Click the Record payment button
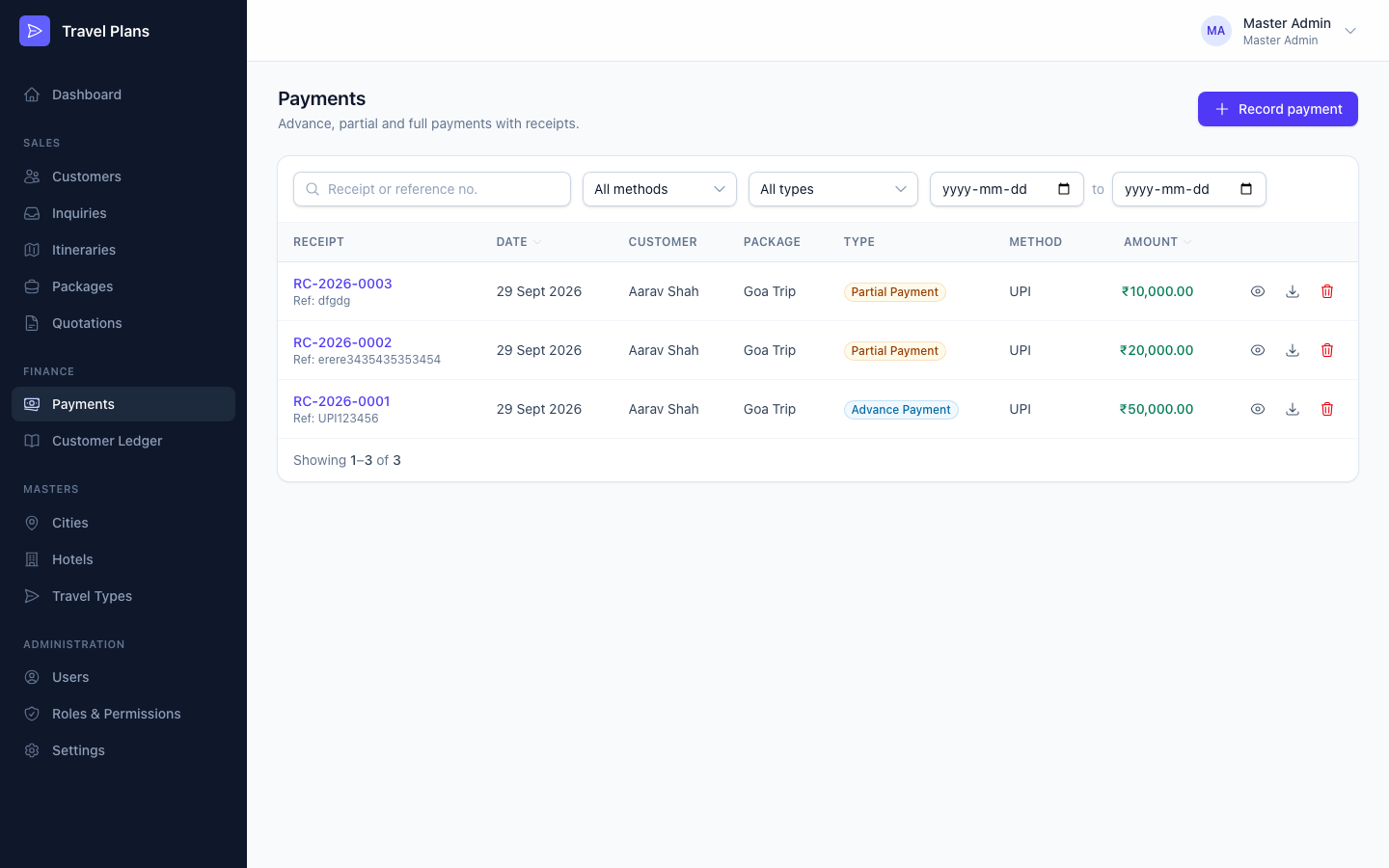This screenshot has width=1389, height=868. pyautogui.click(x=1278, y=109)
